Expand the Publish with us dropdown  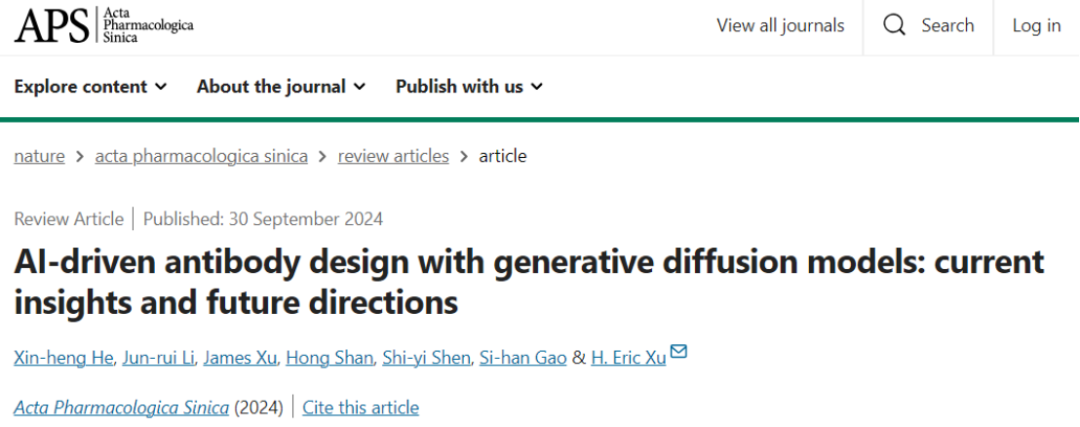(469, 86)
